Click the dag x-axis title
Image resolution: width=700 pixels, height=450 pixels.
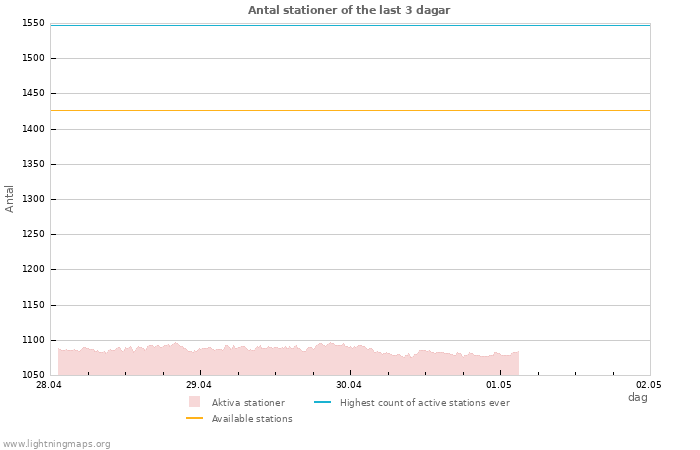click(638, 397)
